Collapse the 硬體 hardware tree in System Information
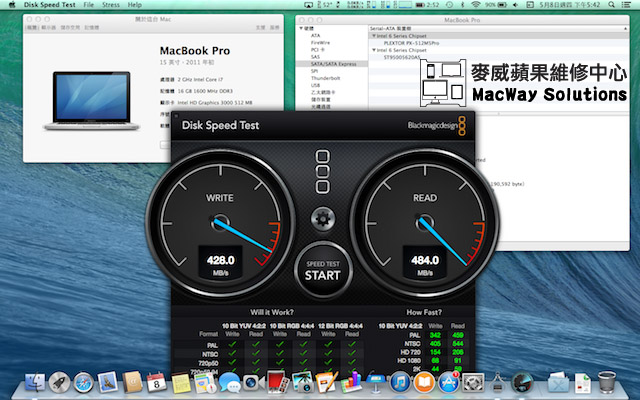Screen dimensions: 640x400 click(301, 28)
